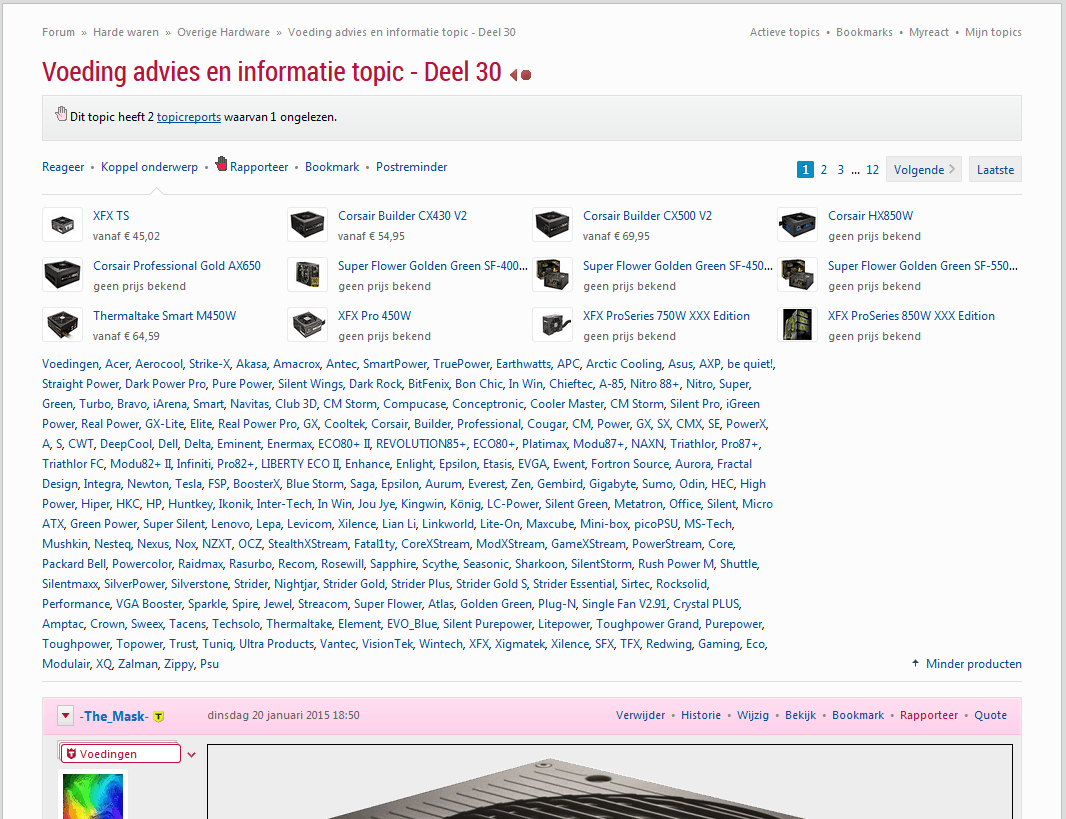1066x819 pixels.
Task: Click the shield icon in Voedingen tag
Action: (71, 754)
